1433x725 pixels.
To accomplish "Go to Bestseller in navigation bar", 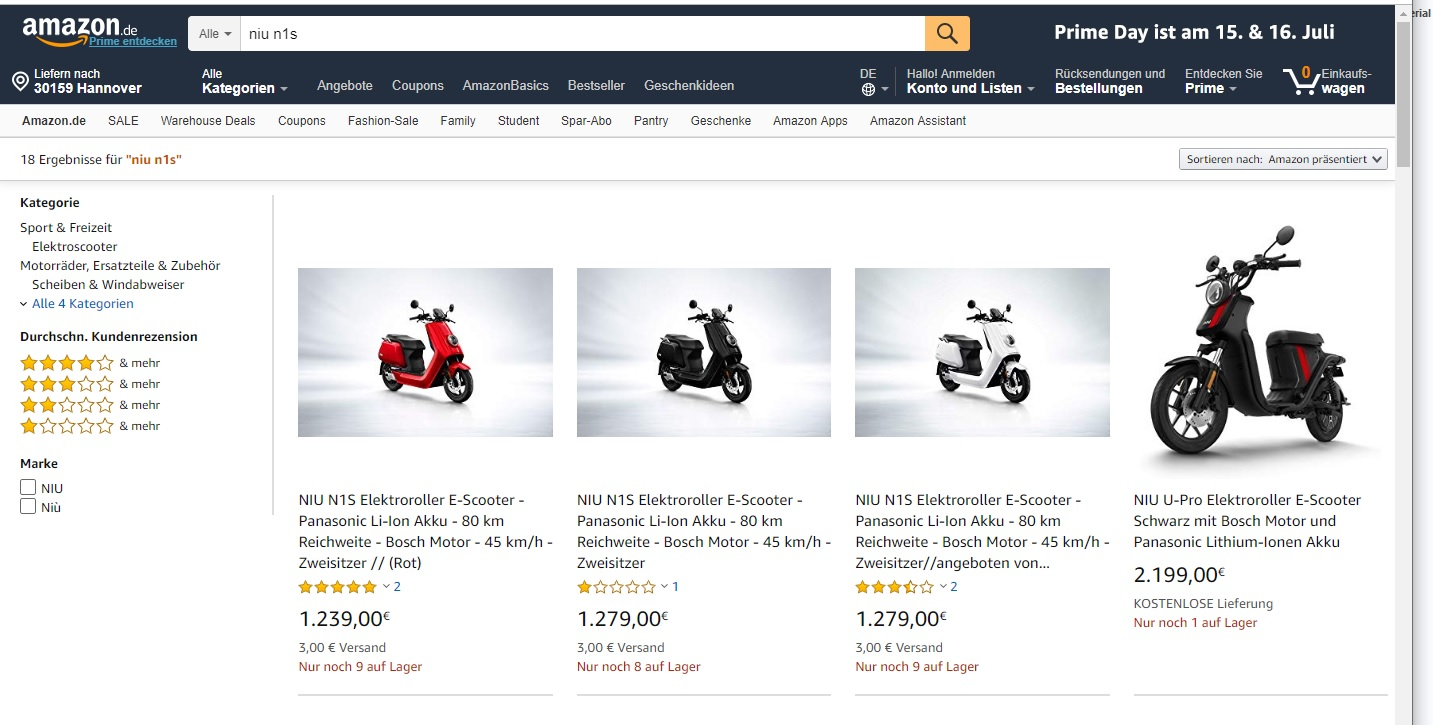I will 596,86.
